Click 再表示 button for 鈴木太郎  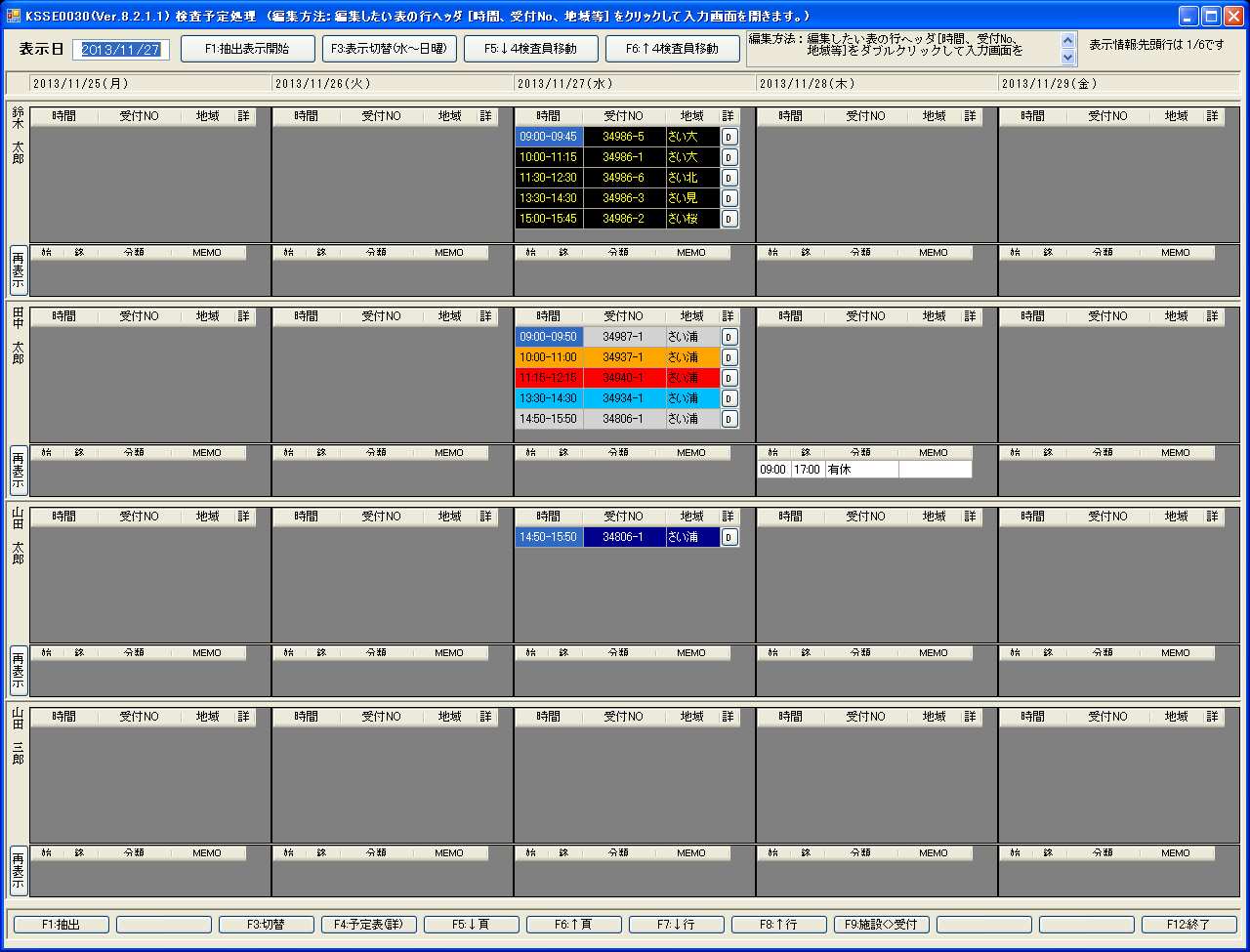coord(19,270)
